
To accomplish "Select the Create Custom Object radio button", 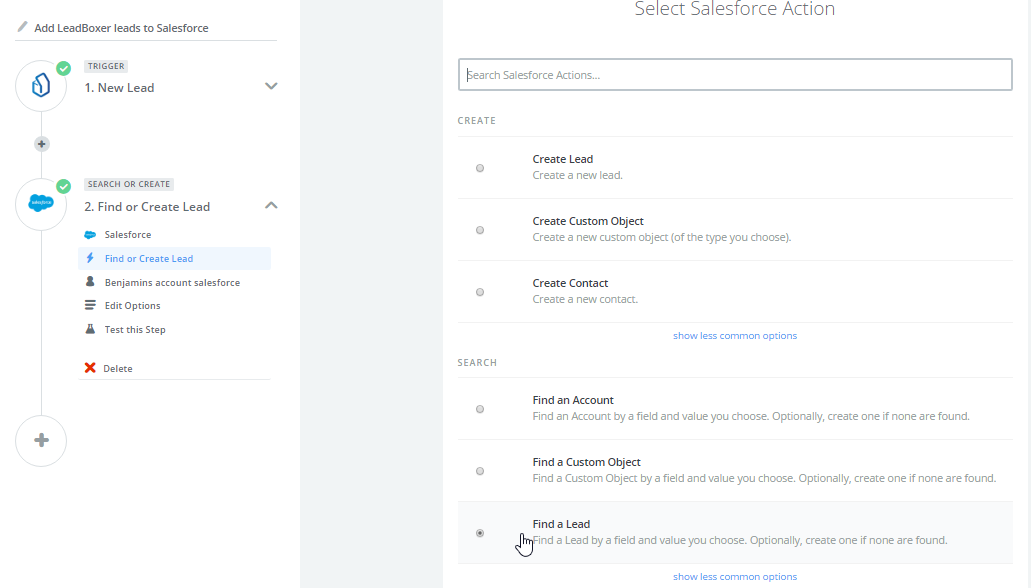I will (x=480, y=230).
